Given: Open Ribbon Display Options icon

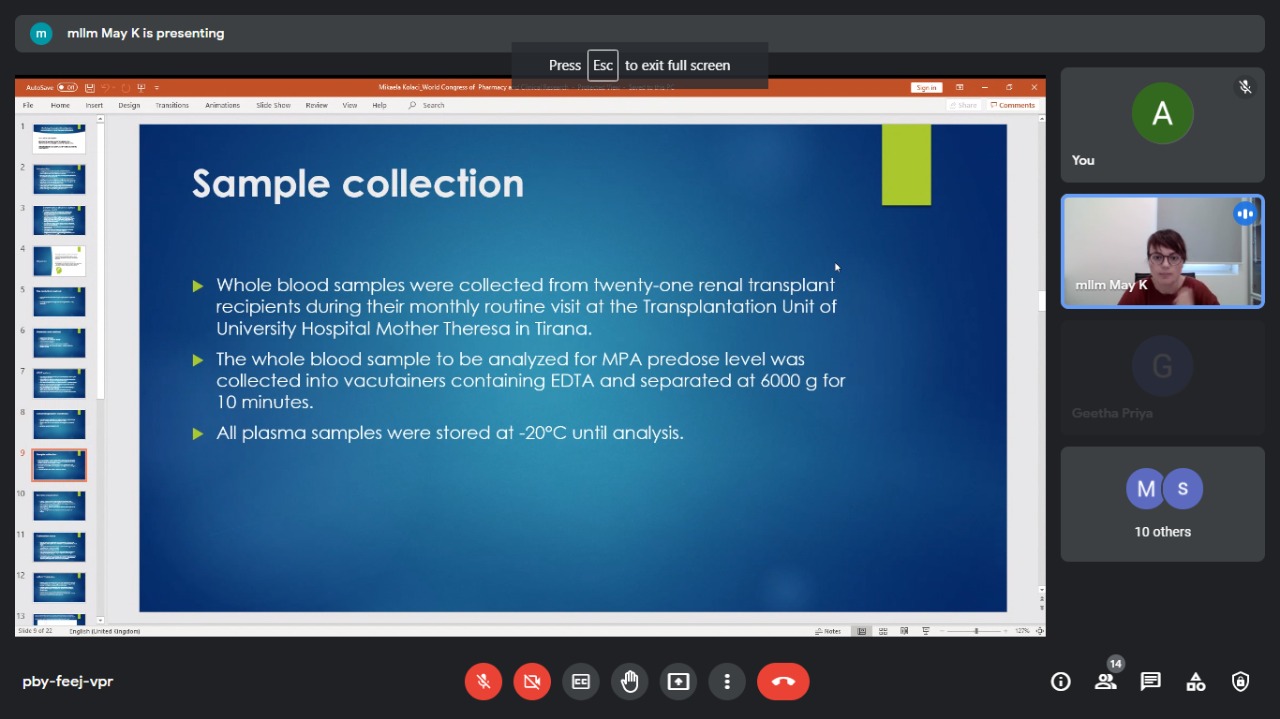Looking at the screenshot, I should click(x=960, y=88).
